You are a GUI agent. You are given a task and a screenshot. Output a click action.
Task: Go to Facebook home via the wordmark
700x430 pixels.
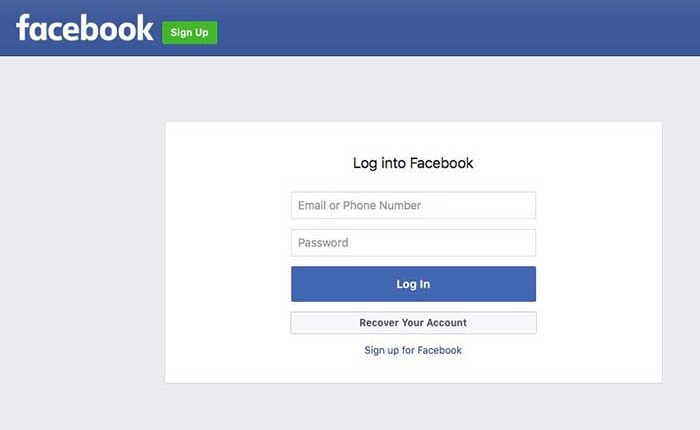point(84,28)
